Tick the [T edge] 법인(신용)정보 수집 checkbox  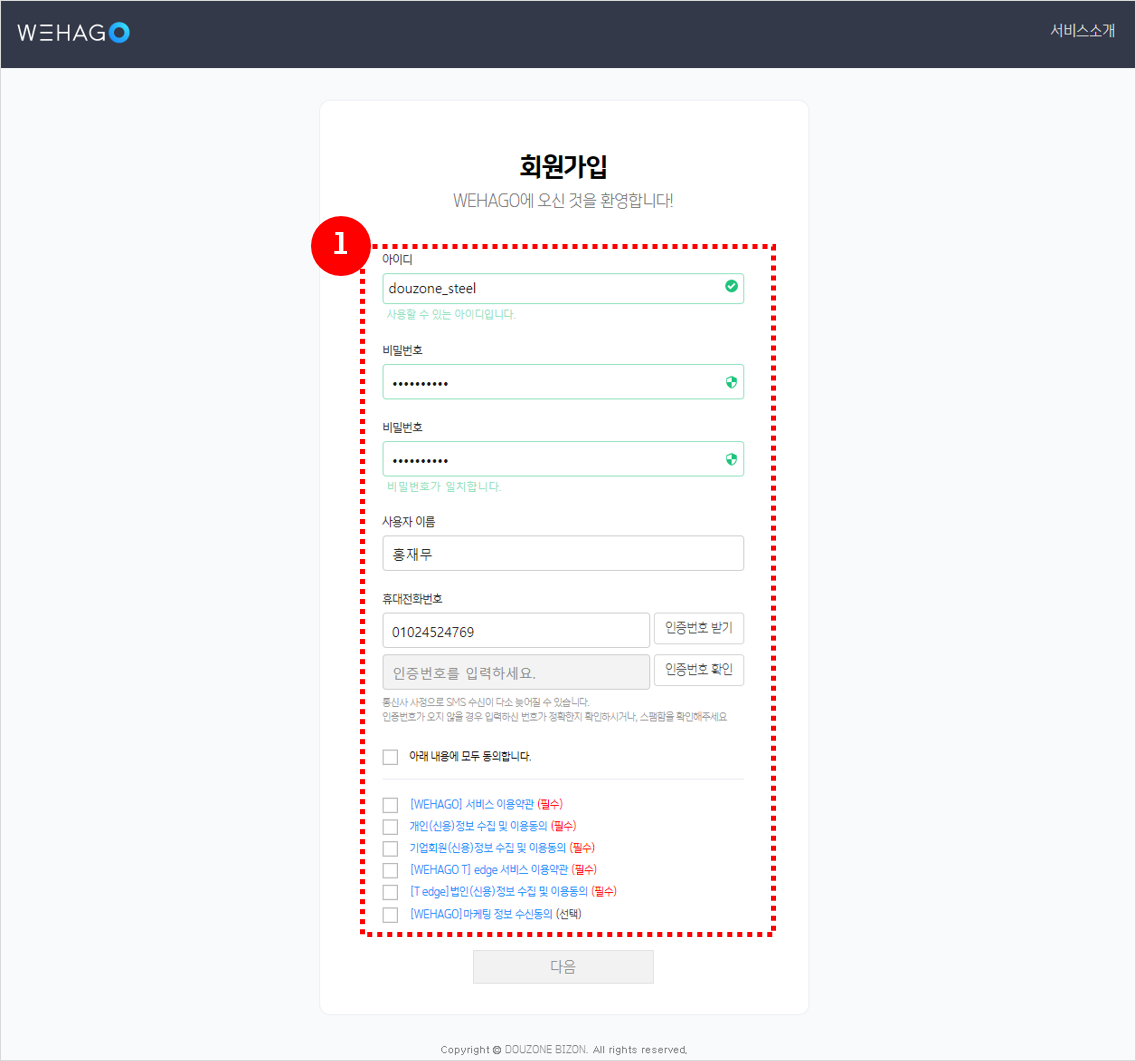[x=390, y=892]
